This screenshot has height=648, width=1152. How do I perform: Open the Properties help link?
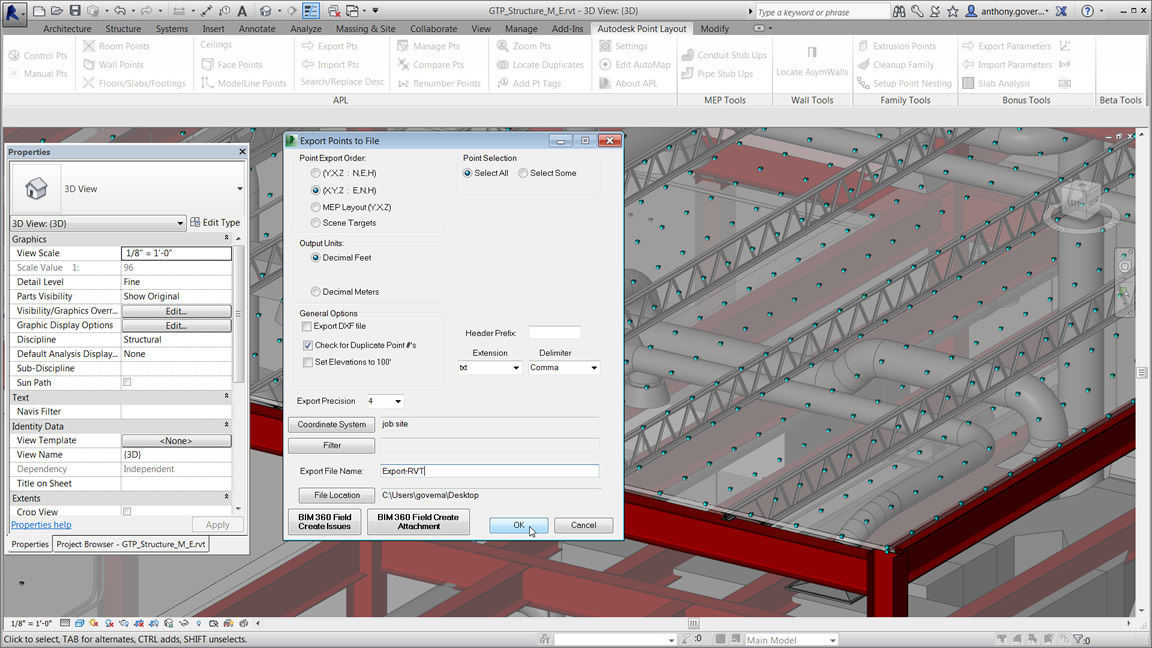[40, 524]
